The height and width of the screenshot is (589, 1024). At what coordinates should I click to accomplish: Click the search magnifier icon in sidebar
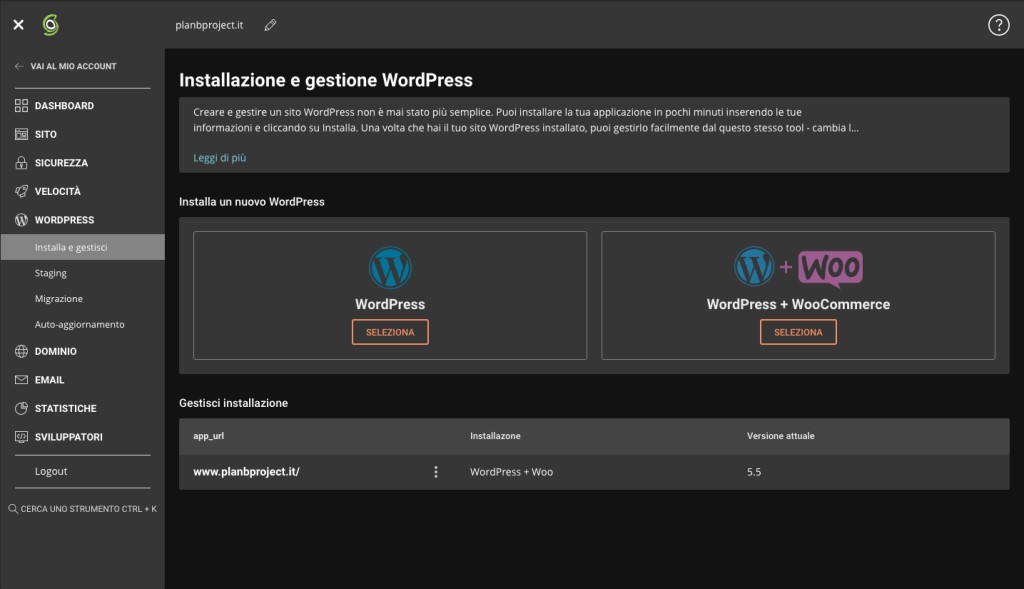coord(13,509)
